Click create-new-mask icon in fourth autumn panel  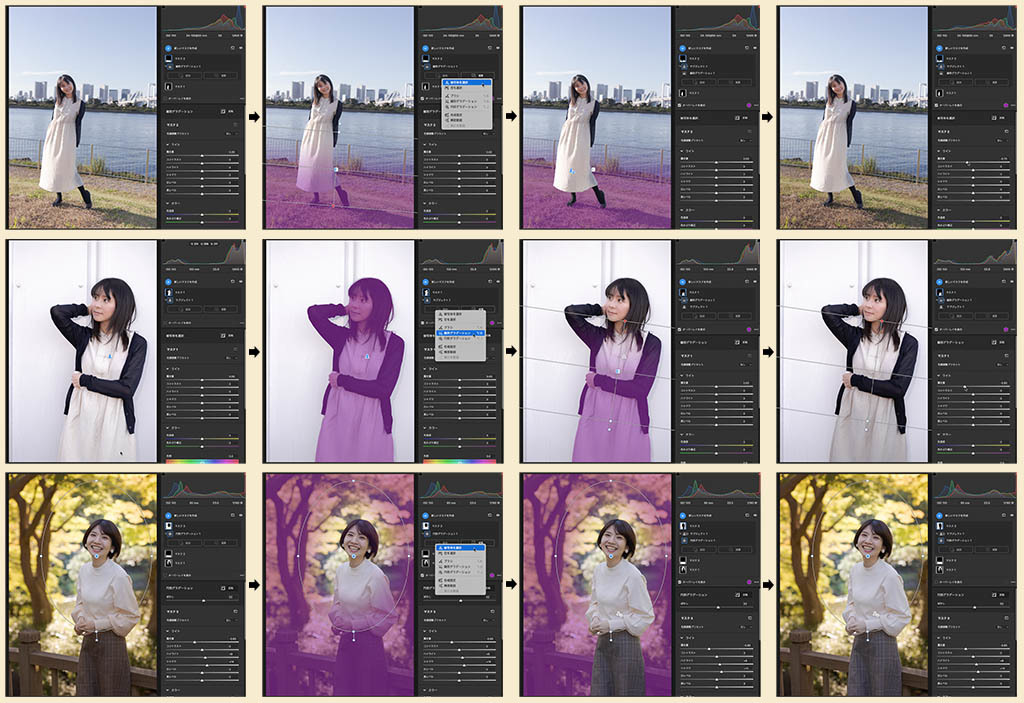[x=939, y=515]
